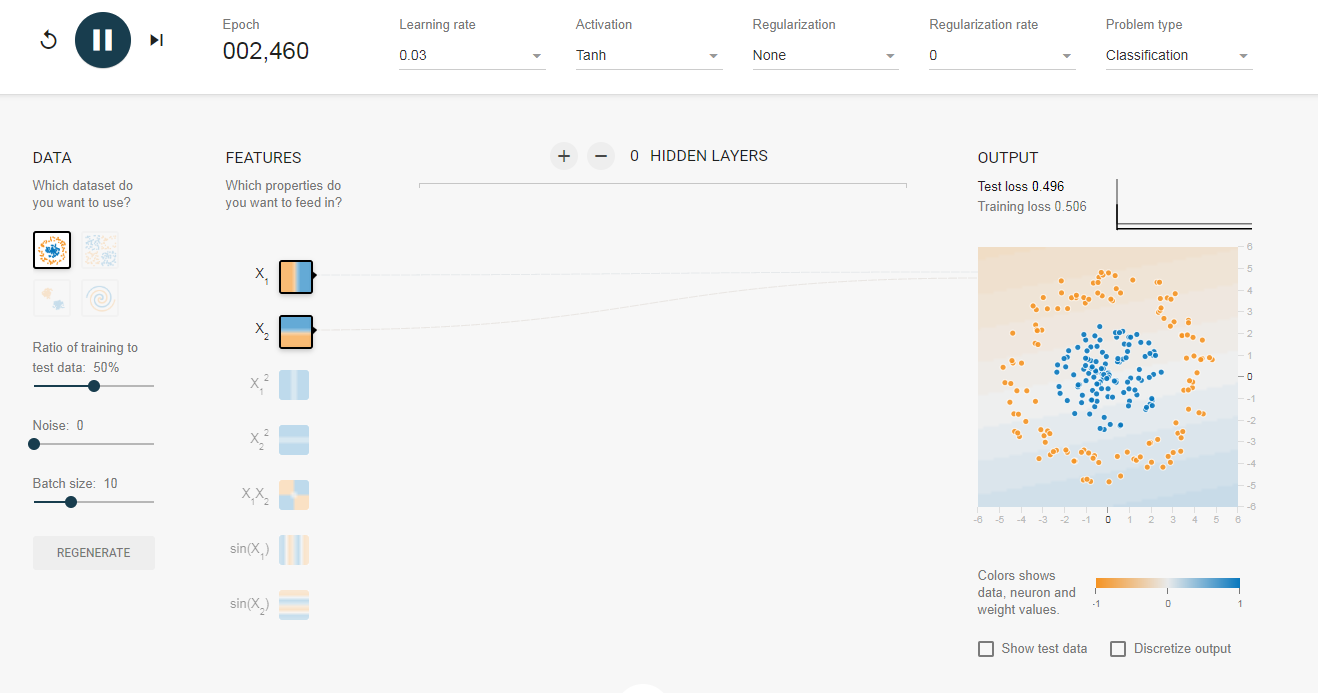1318x693 pixels.
Task: Adjust the ratio of training to test data slider
Action: tap(94, 386)
